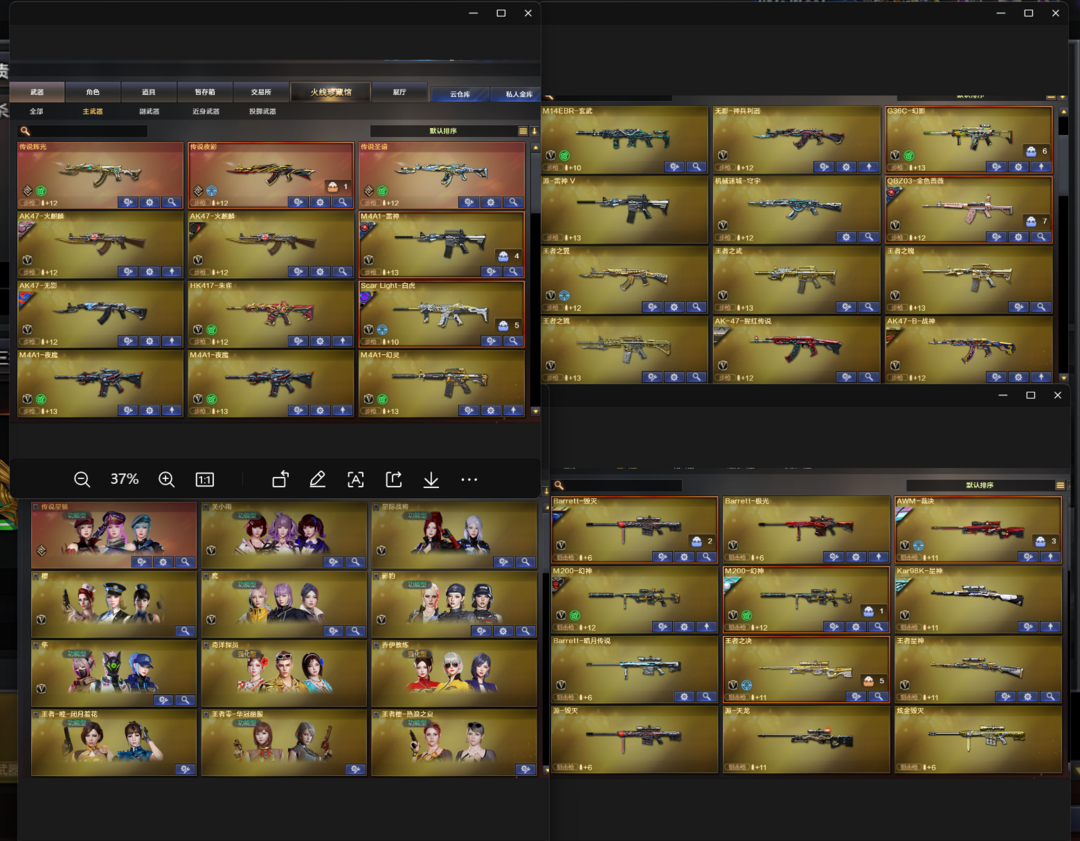Click the magnifier button on Scar Light-白虎 card
The height and width of the screenshot is (841, 1080).
click(513, 341)
